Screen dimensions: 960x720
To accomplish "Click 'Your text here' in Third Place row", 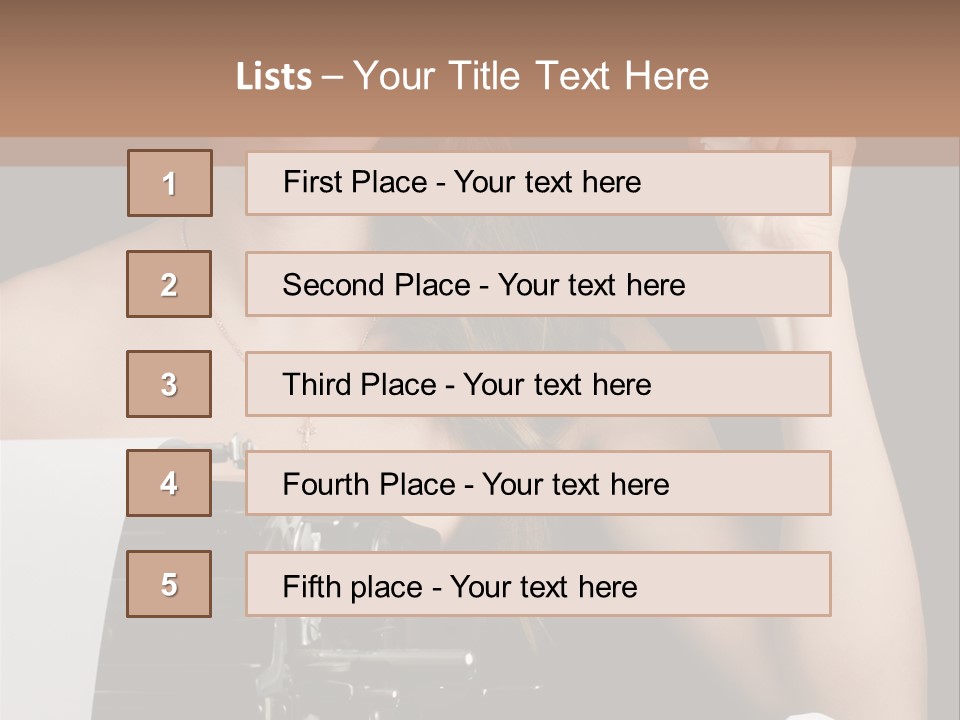I will point(557,385).
